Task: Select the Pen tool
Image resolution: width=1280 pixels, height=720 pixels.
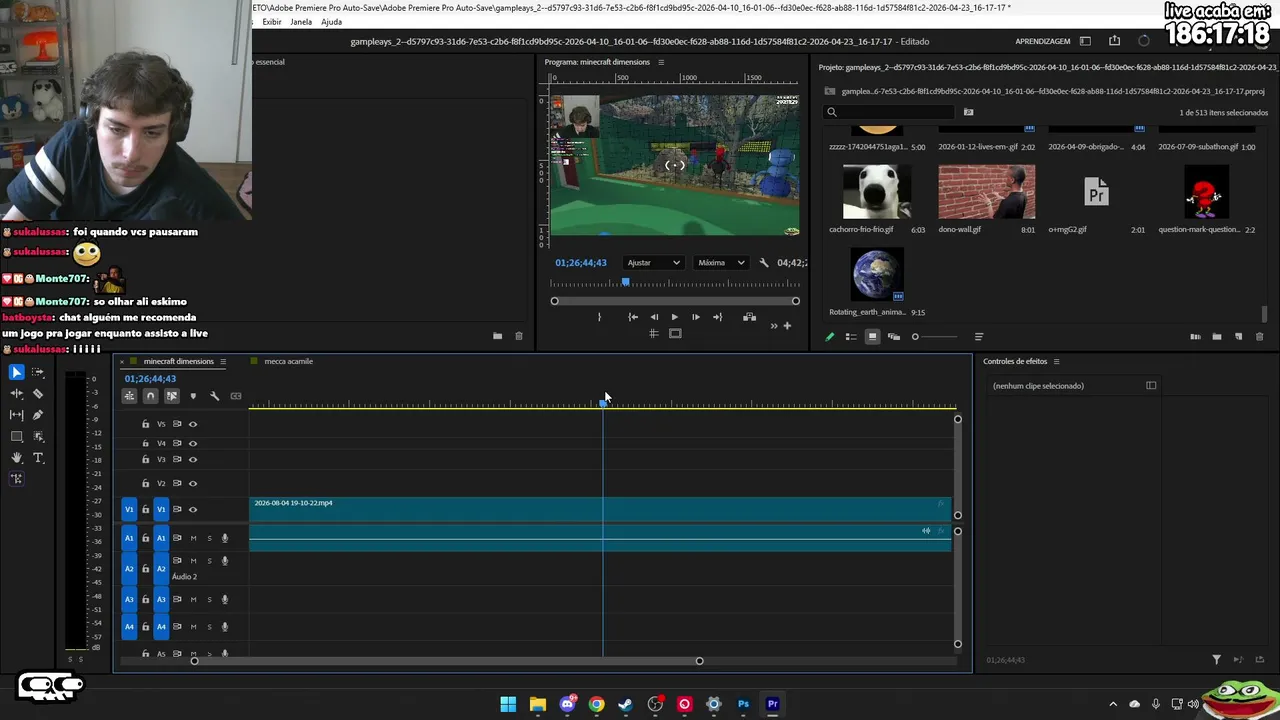Action: (38, 415)
